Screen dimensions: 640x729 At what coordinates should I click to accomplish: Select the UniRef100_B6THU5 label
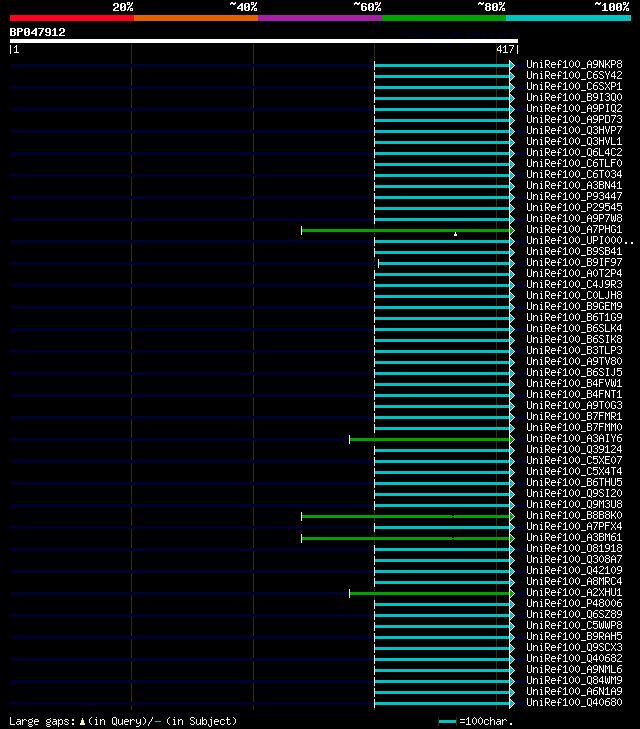click(x=574, y=482)
